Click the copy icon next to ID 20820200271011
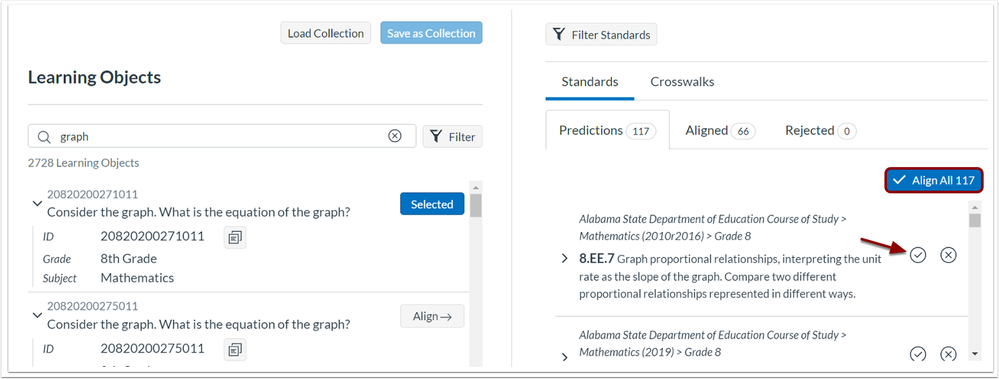The height and width of the screenshot is (379, 999). point(234,238)
